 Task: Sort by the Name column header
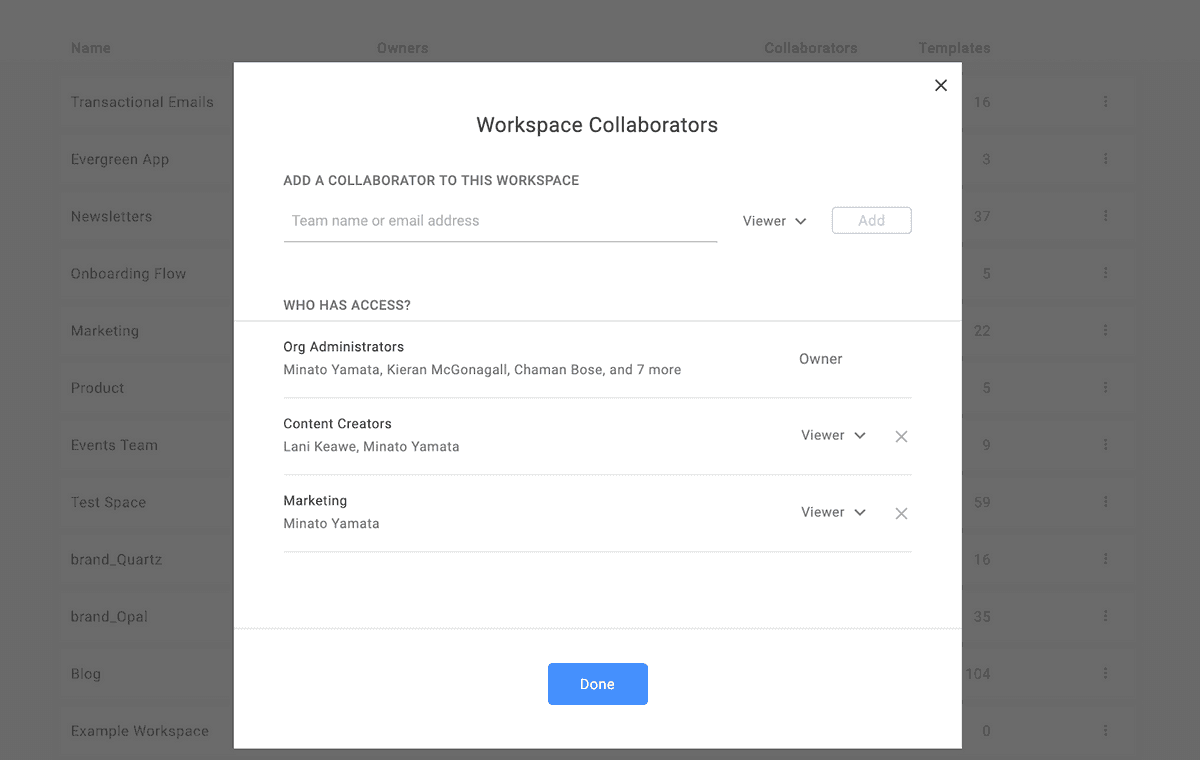click(90, 48)
